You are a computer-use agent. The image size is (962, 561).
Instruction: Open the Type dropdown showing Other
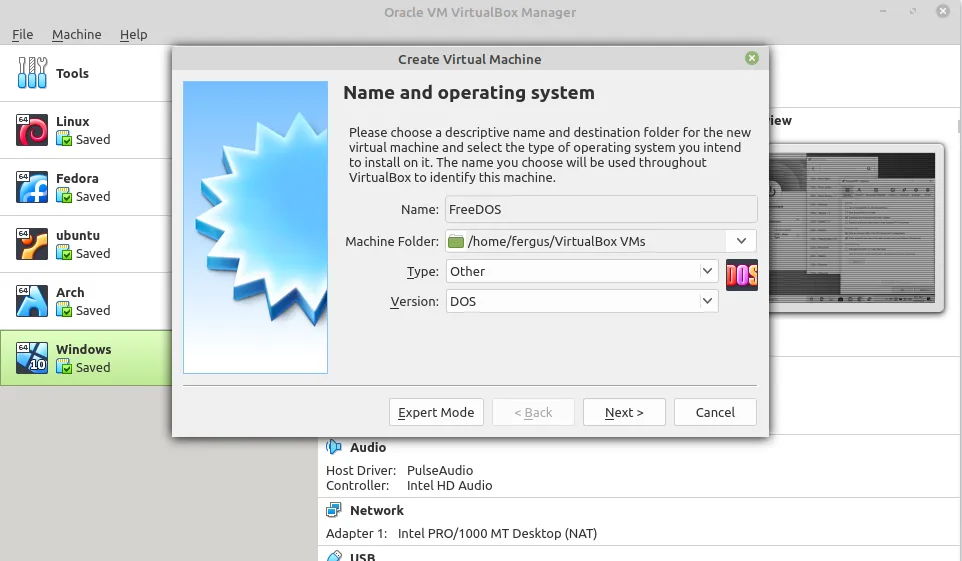(707, 271)
